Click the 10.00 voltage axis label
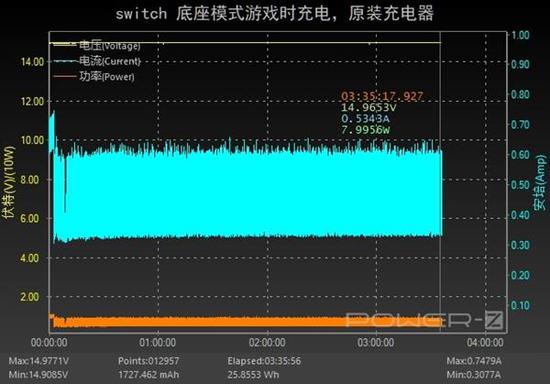The width and height of the screenshot is (550, 384). coord(33,140)
